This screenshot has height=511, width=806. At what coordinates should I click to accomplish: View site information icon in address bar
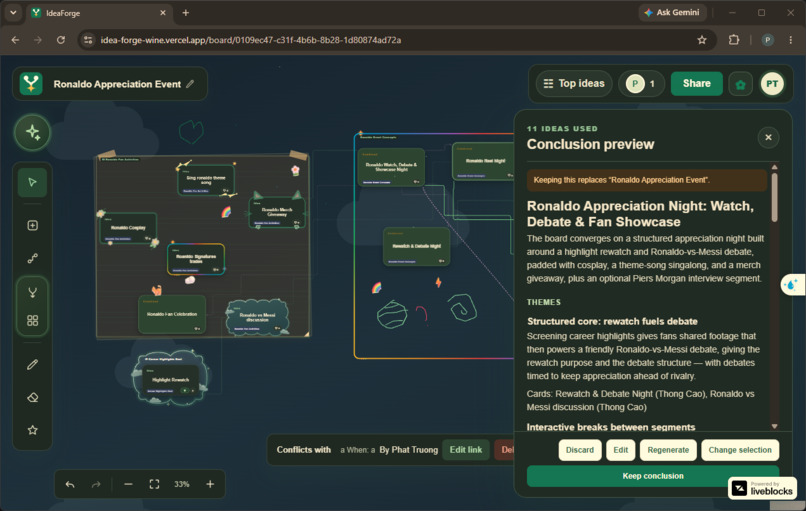(88, 40)
